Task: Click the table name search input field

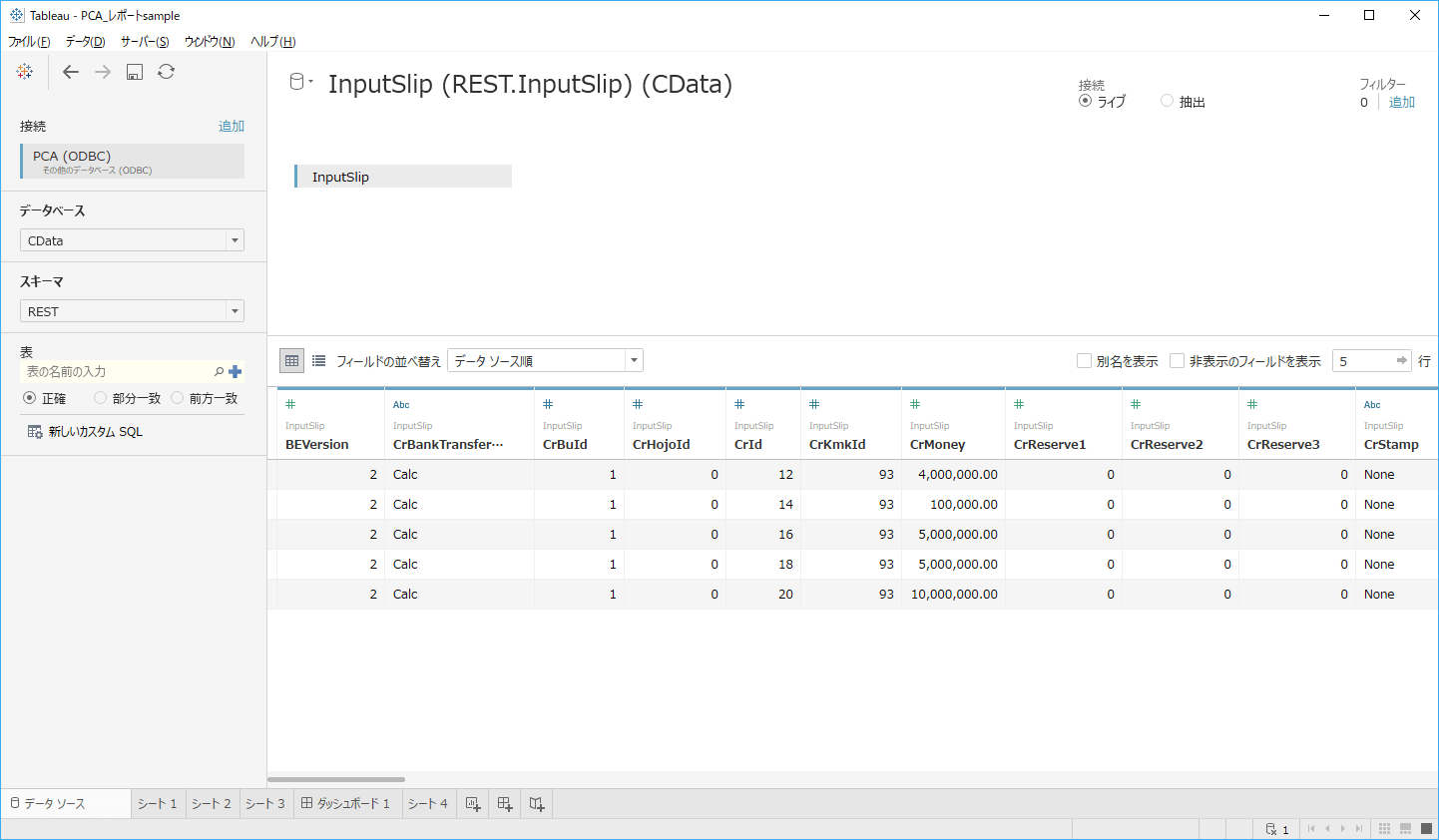Action: (115, 371)
